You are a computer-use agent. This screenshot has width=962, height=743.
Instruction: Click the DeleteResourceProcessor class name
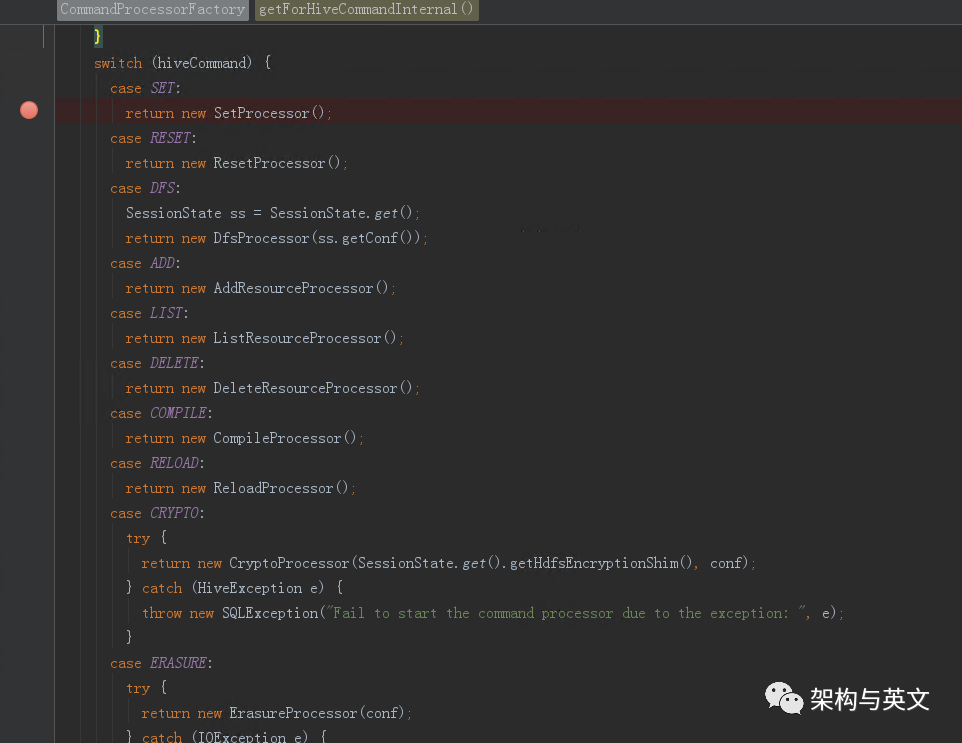pos(305,388)
